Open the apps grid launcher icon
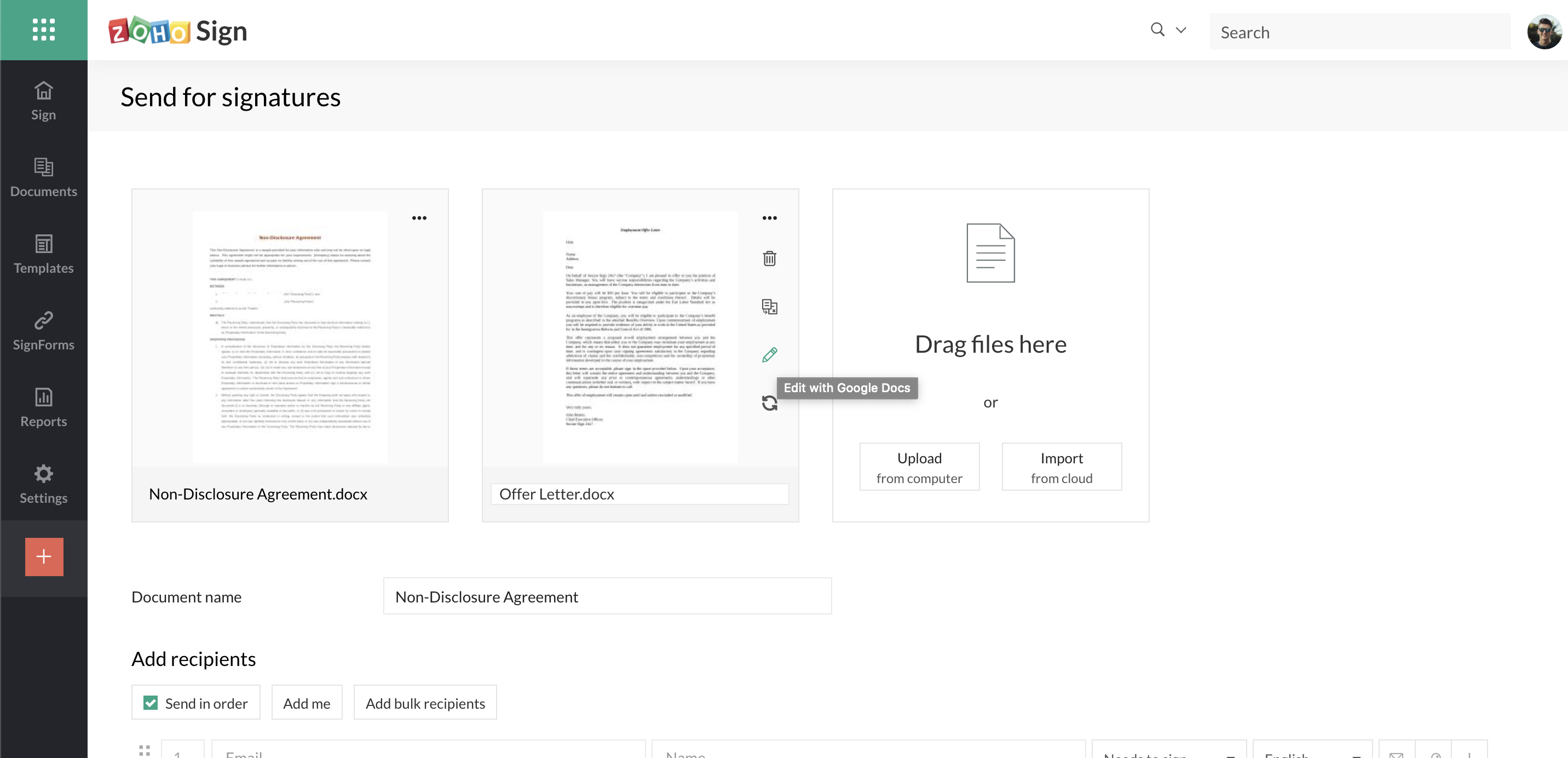The image size is (1568, 758). click(x=43, y=29)
